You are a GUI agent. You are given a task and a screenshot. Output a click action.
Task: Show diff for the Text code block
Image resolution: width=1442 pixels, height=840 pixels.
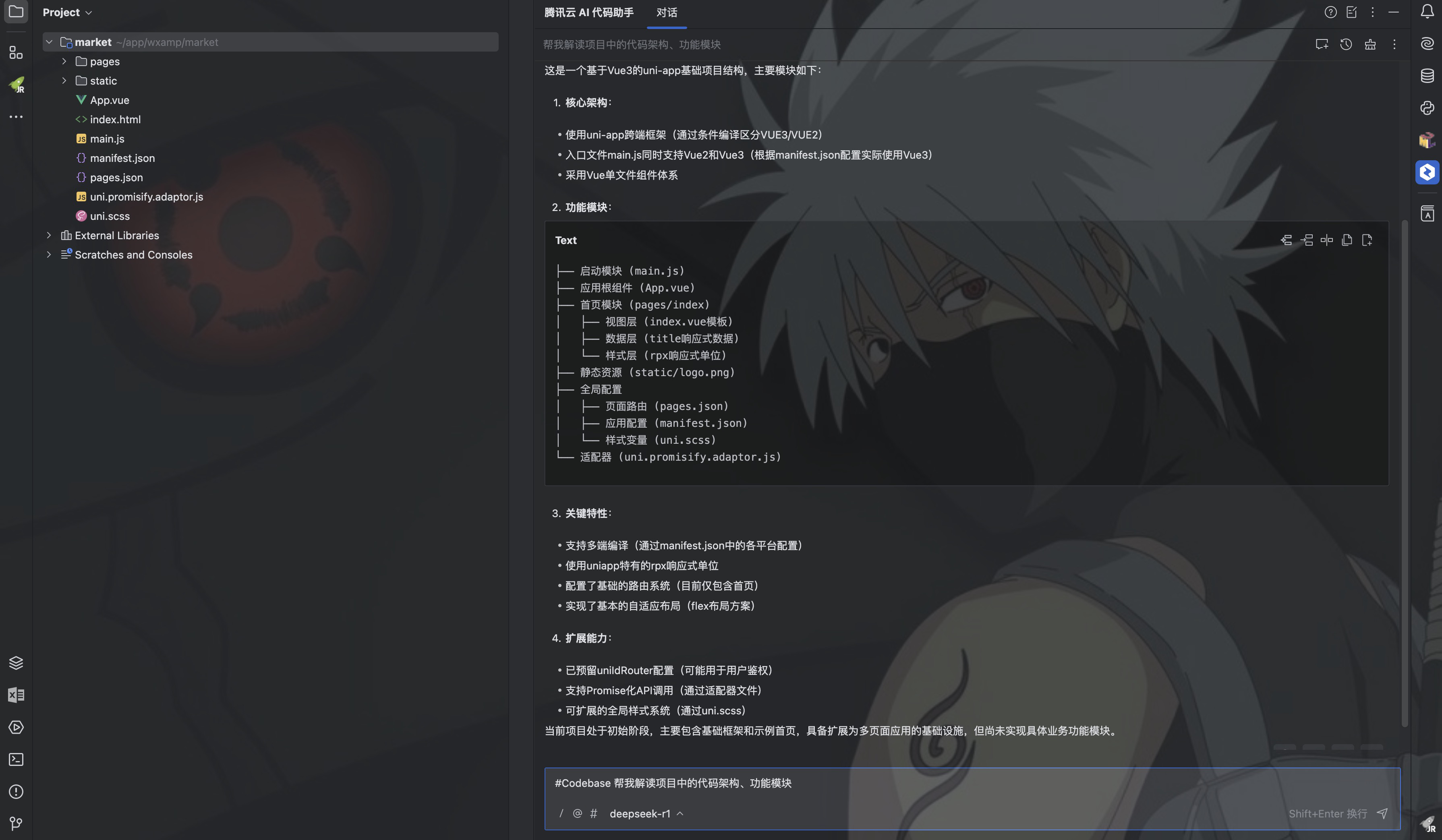[x=1326, y=240]
